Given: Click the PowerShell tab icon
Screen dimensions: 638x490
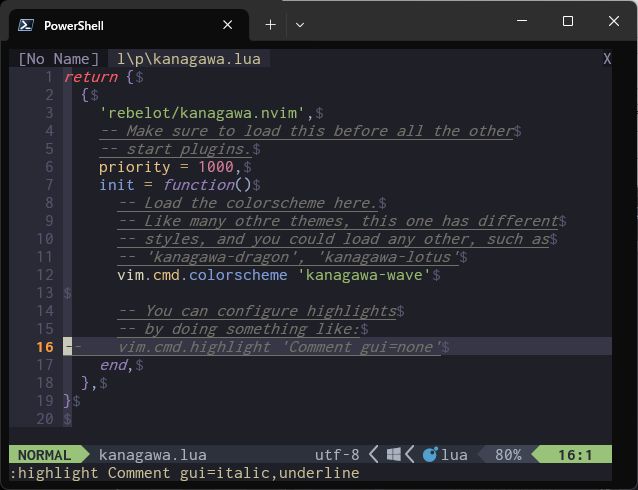Looking at the screenshot, I should pyautogui.click(x=26, y=25).
